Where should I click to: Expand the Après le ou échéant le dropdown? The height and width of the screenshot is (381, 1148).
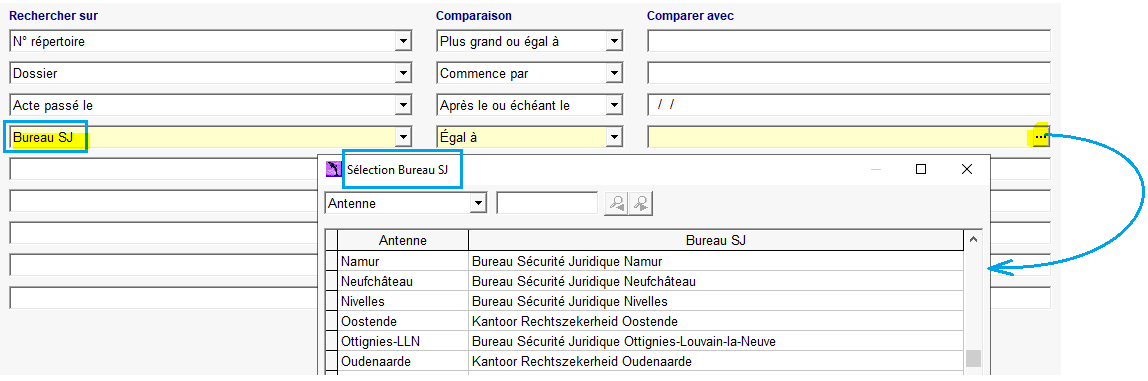tap(614, 105)
